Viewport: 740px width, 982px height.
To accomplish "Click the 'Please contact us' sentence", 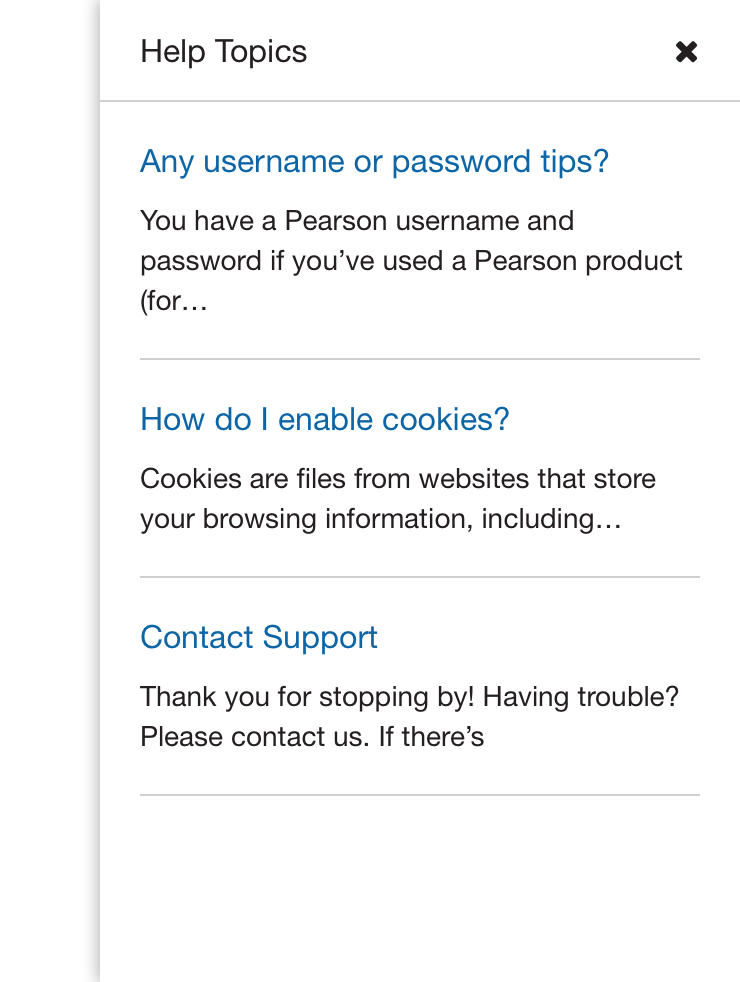I will coord(254,737).
